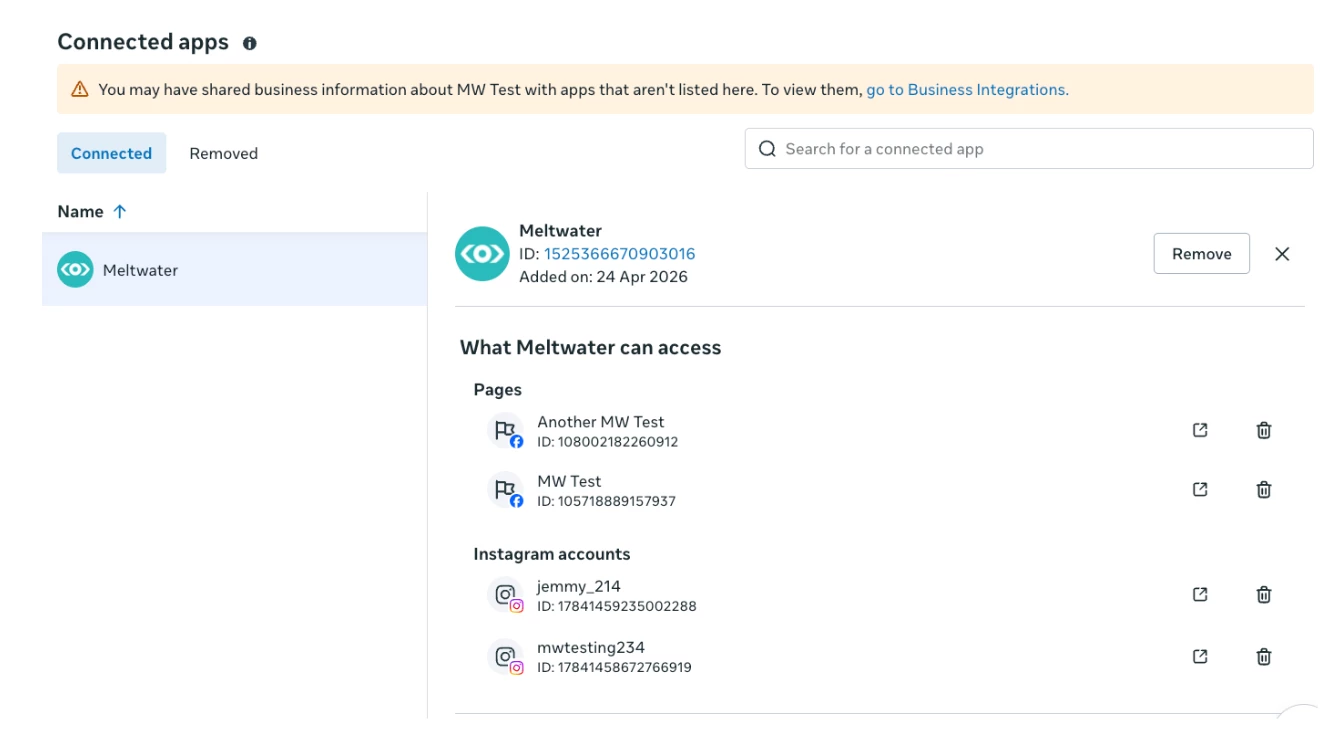Viewport: 1324px width, 740px height.
Task: Open mwtesting234 external link icon
Action: 1200,656
